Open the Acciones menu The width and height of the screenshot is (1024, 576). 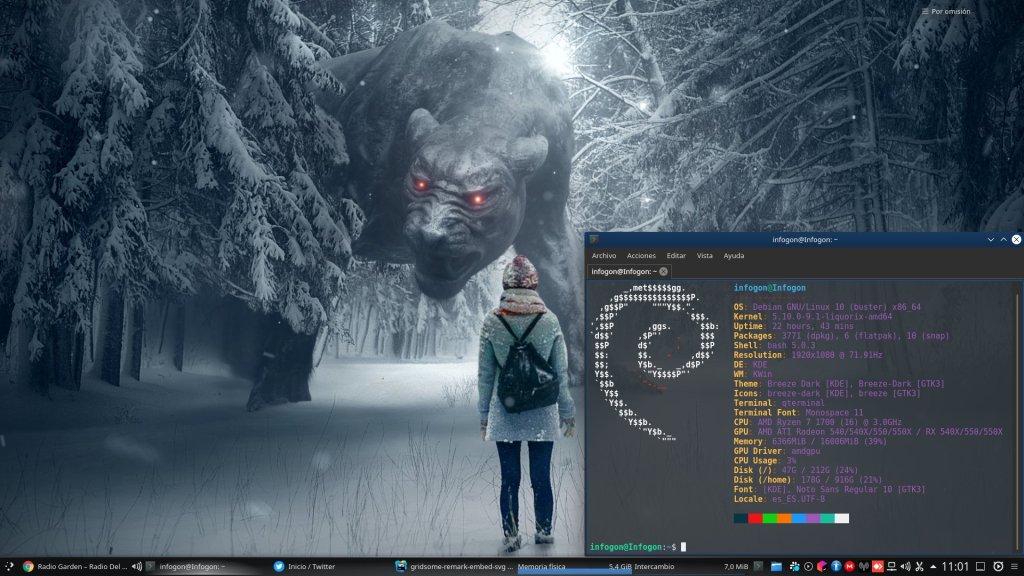tap(641, 256)
